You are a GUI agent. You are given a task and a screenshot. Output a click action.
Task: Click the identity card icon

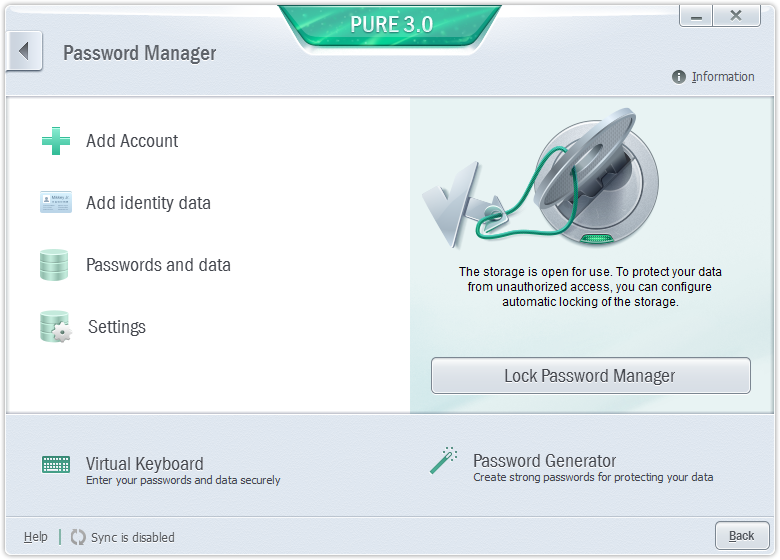click(56, 202)
